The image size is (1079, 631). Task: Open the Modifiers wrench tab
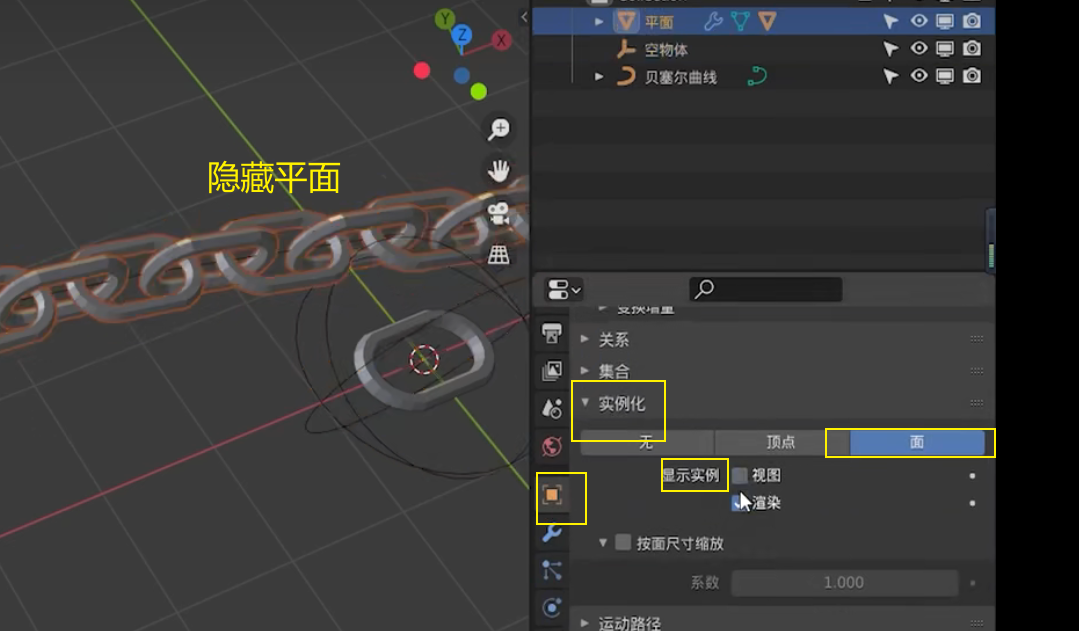552,533
